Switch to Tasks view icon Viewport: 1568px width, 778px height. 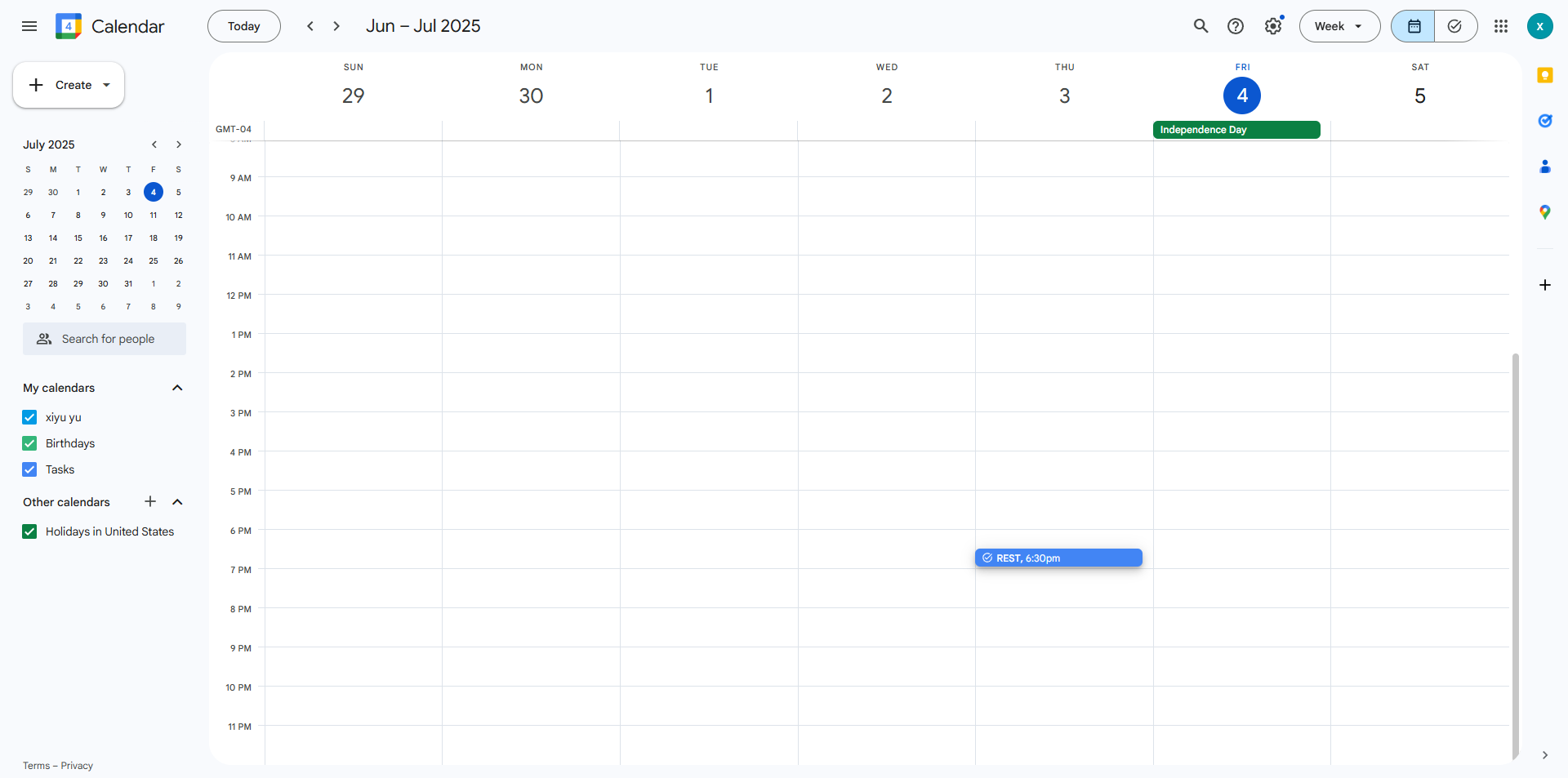[1455, 26]
